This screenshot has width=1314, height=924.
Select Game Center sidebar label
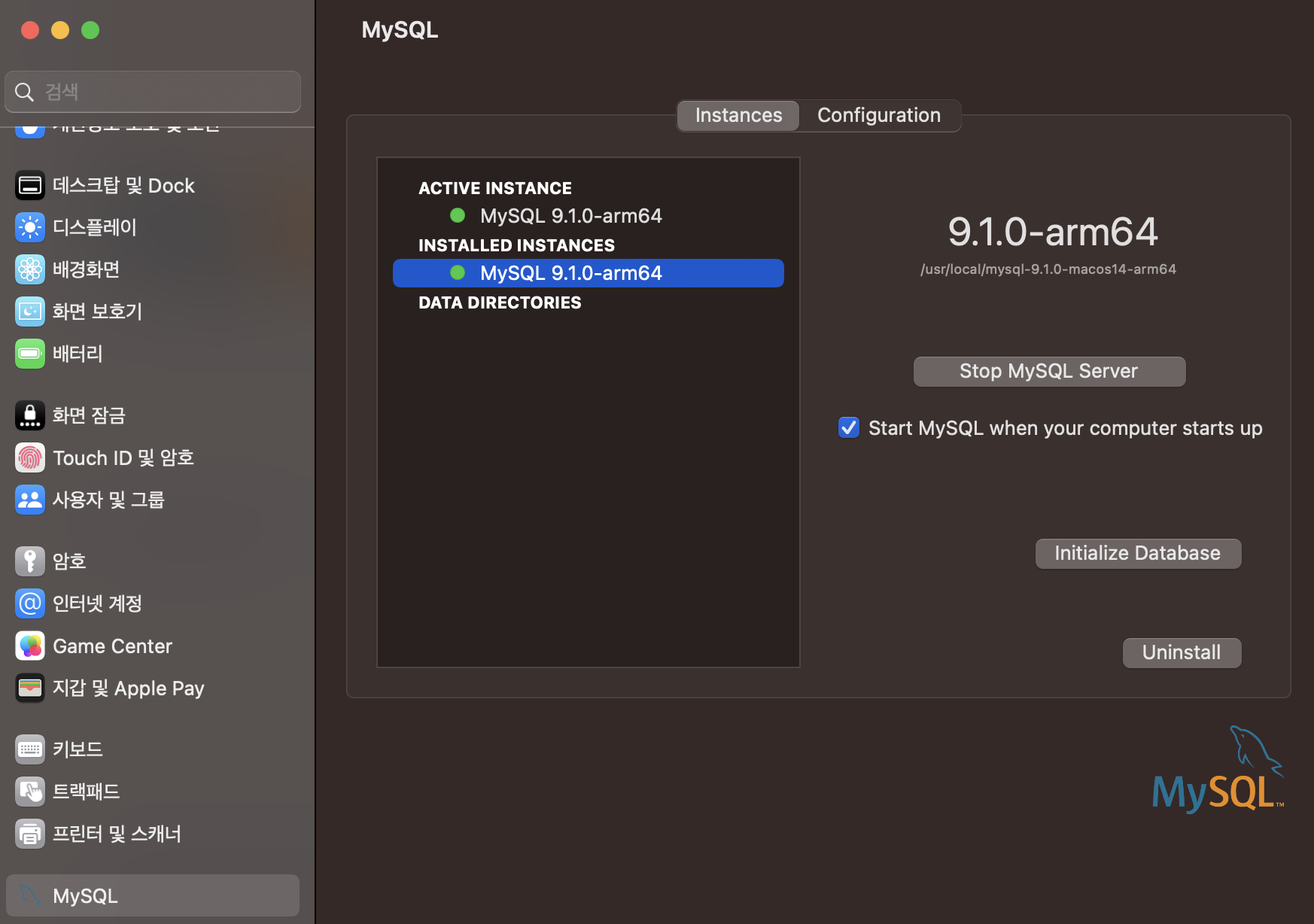[x=112, y=646]
